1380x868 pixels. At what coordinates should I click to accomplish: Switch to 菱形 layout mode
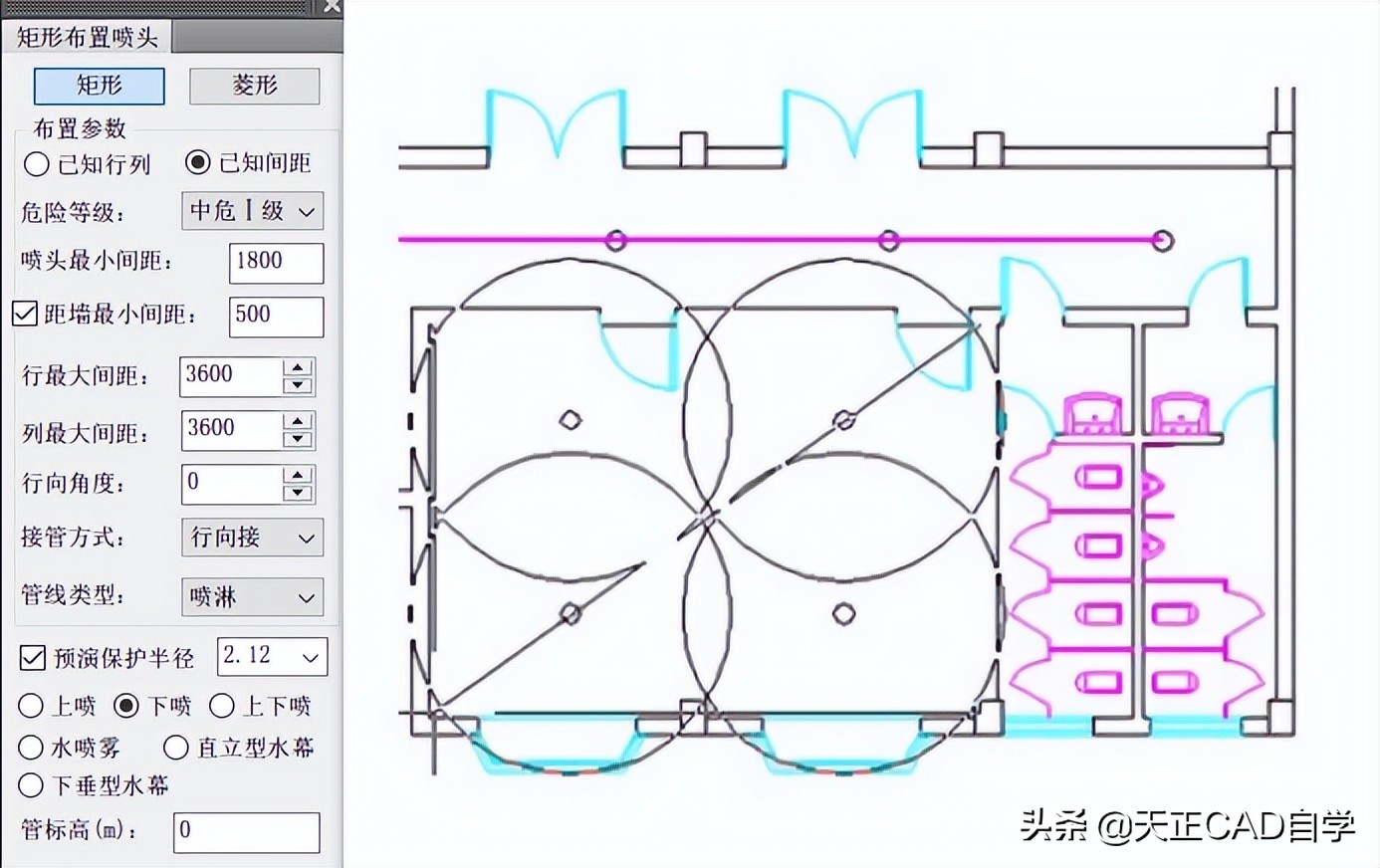pos(253,87)
